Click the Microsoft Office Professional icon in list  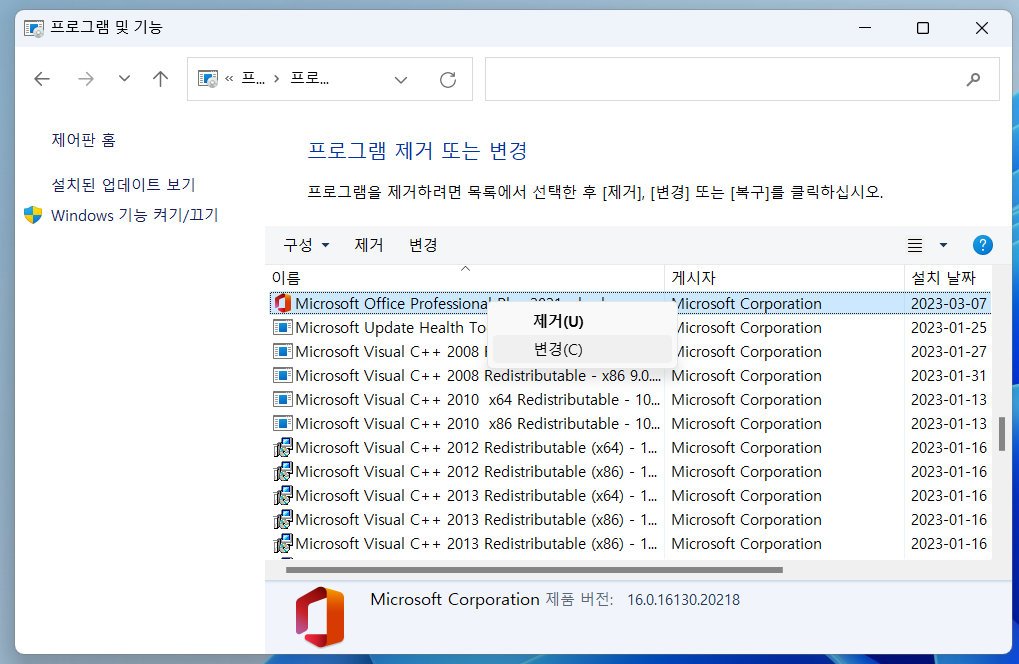pos(283,303)
